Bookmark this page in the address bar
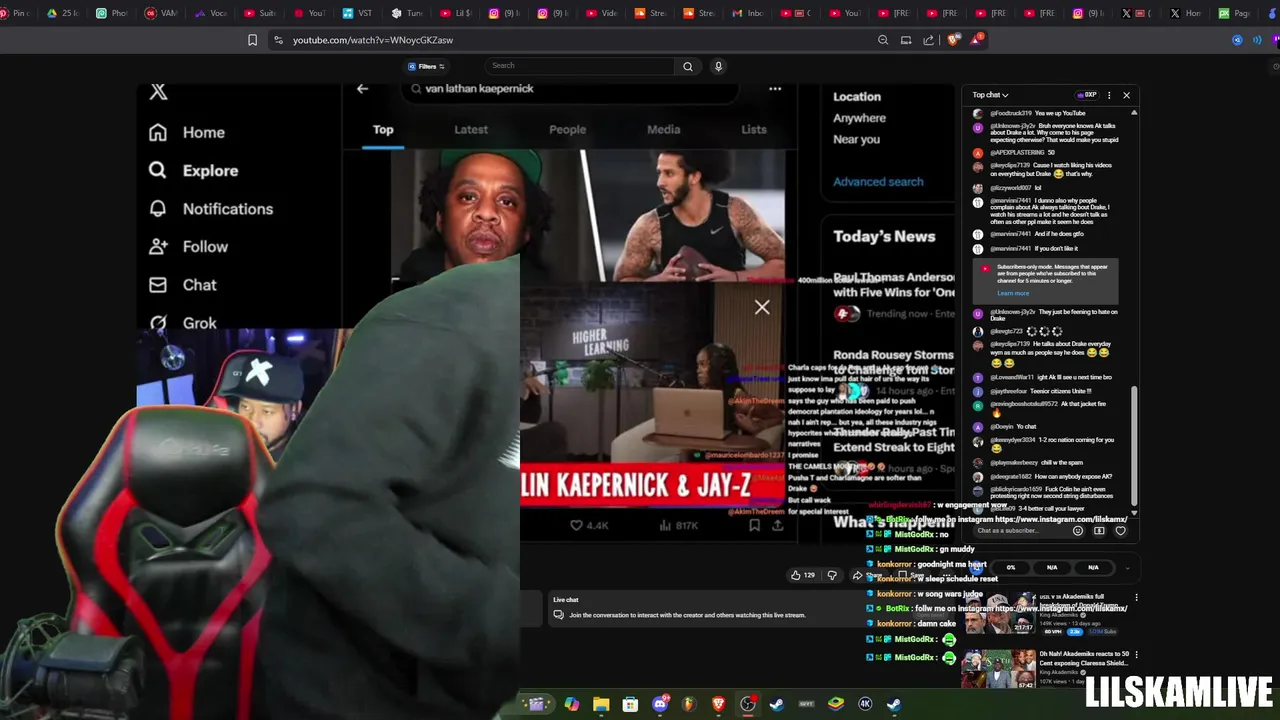Viewport: 1280px width, 720px height. (252, 40)
